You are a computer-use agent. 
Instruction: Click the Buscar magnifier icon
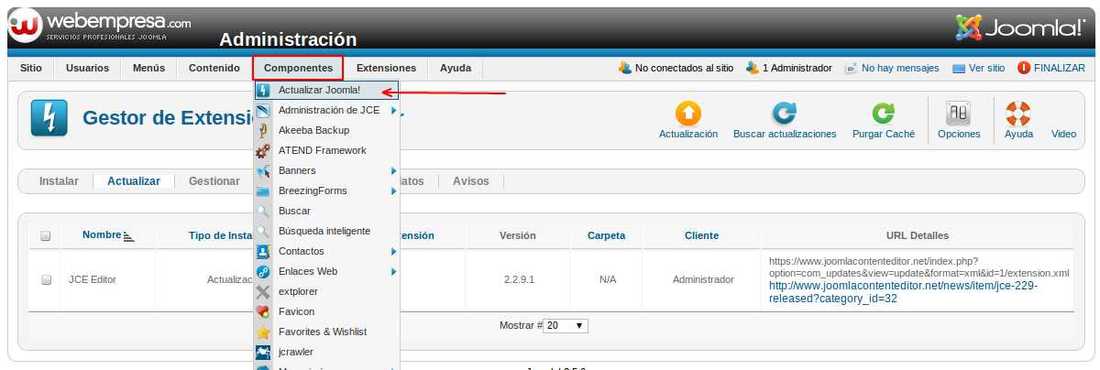click(263, 211)
